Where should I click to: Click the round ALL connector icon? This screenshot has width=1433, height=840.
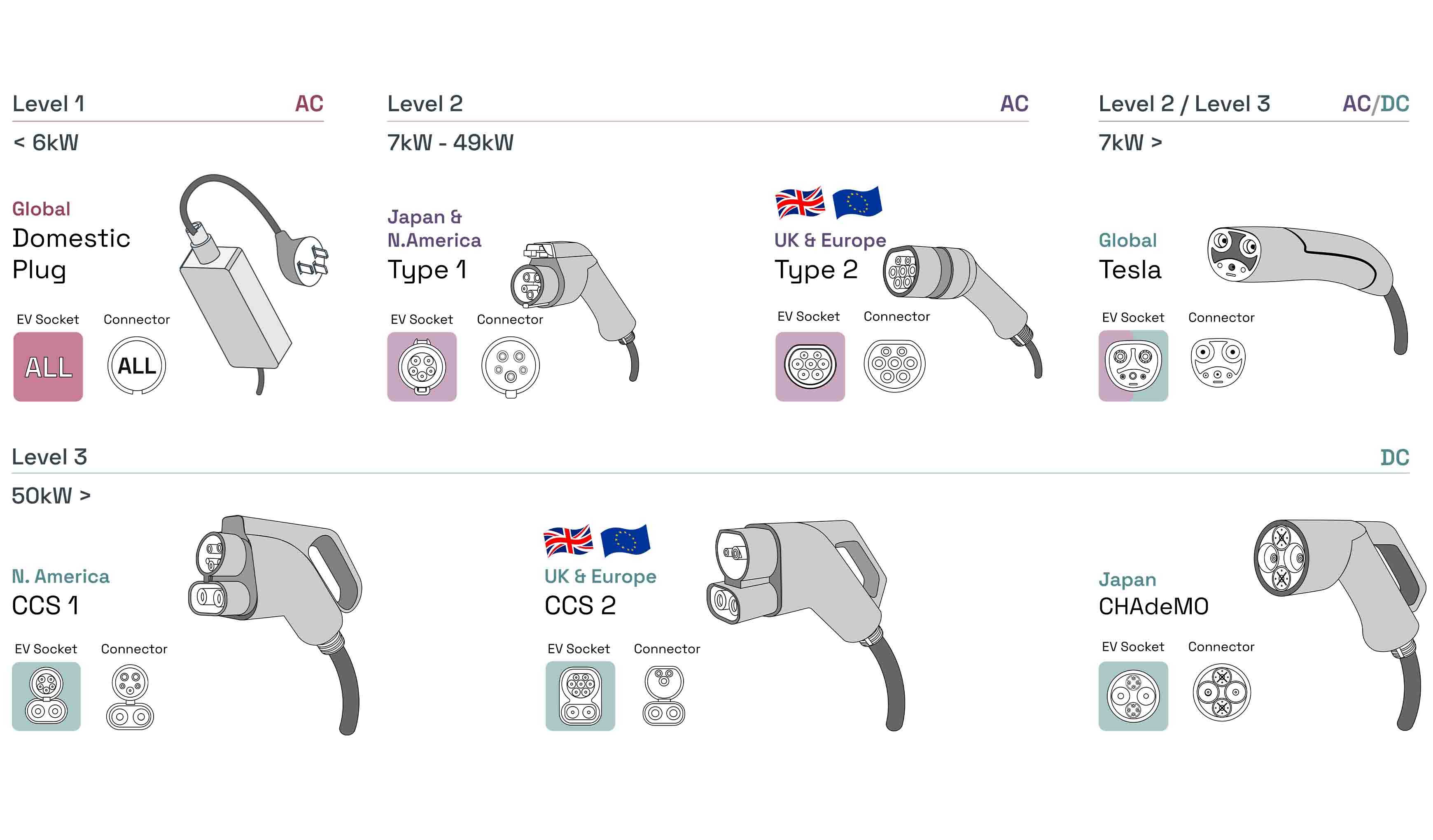click(136, 366)
